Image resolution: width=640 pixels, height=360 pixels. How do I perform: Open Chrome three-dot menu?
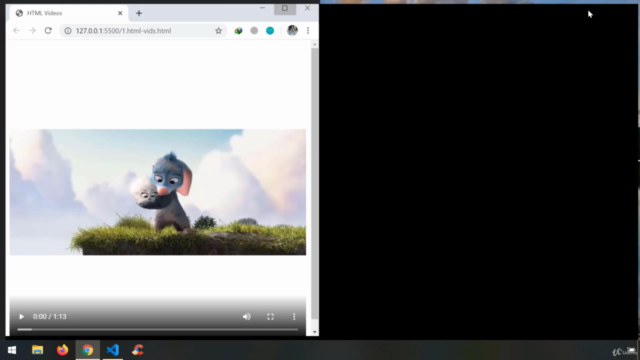click(308, 31)
